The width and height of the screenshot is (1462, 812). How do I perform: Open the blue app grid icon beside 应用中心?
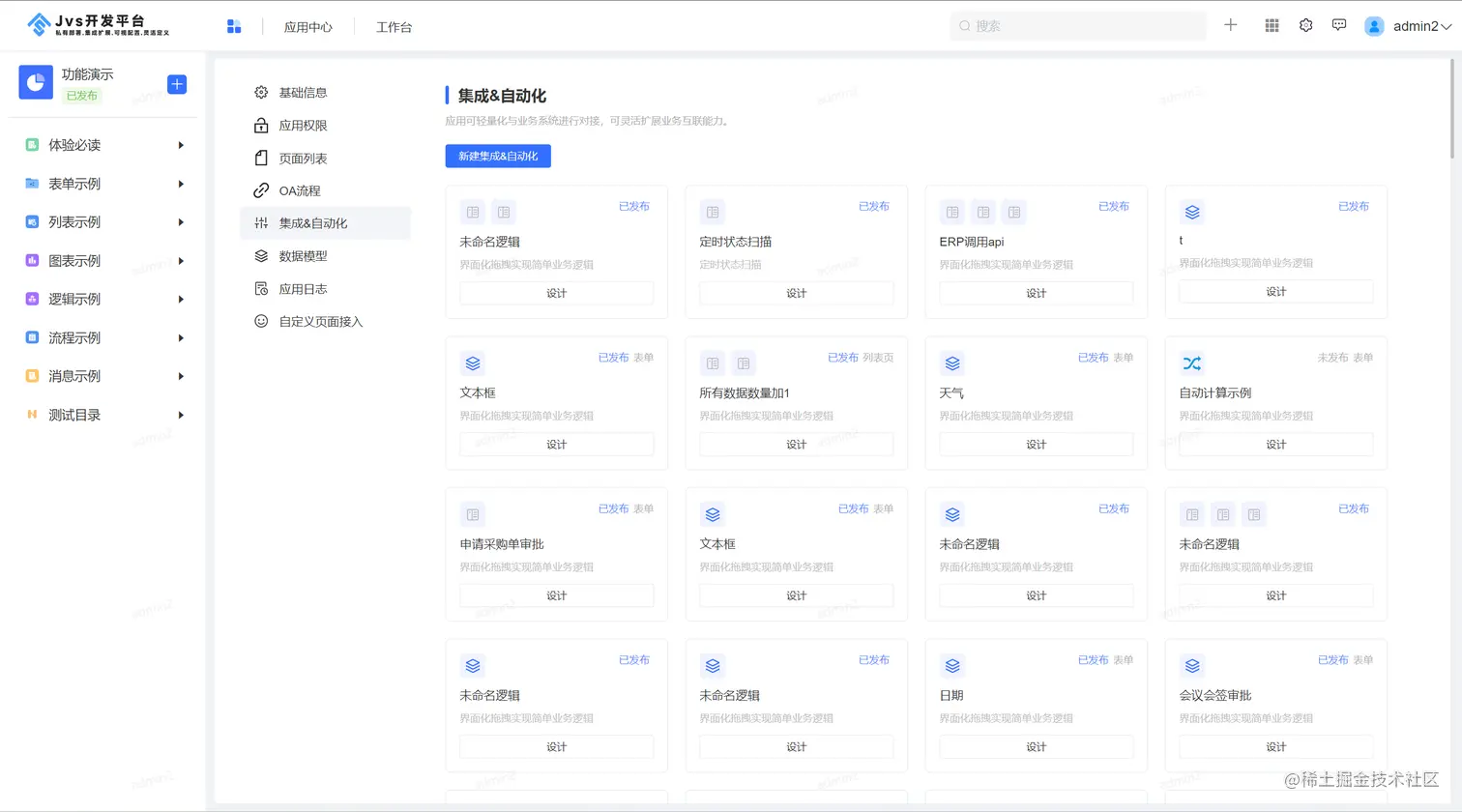tap(234, 27)
